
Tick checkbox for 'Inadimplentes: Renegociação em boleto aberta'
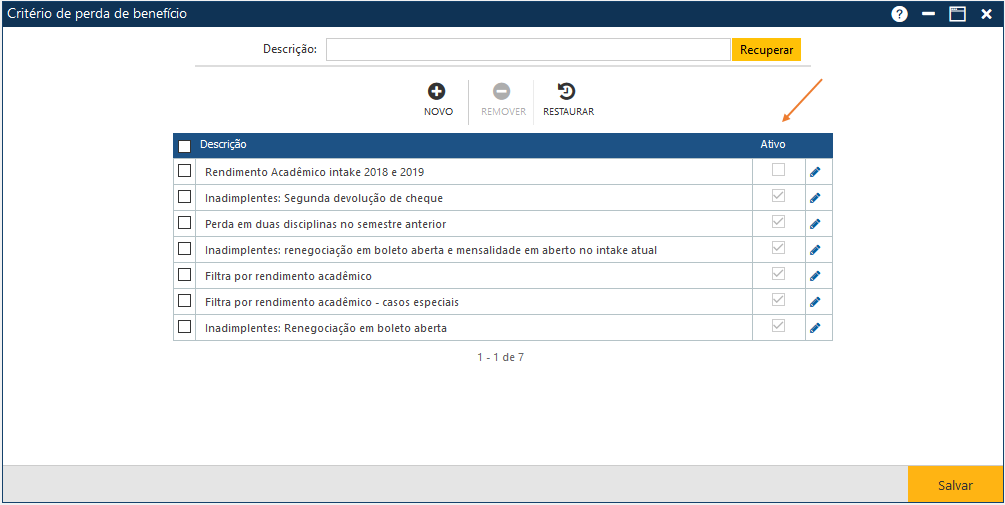184,327
